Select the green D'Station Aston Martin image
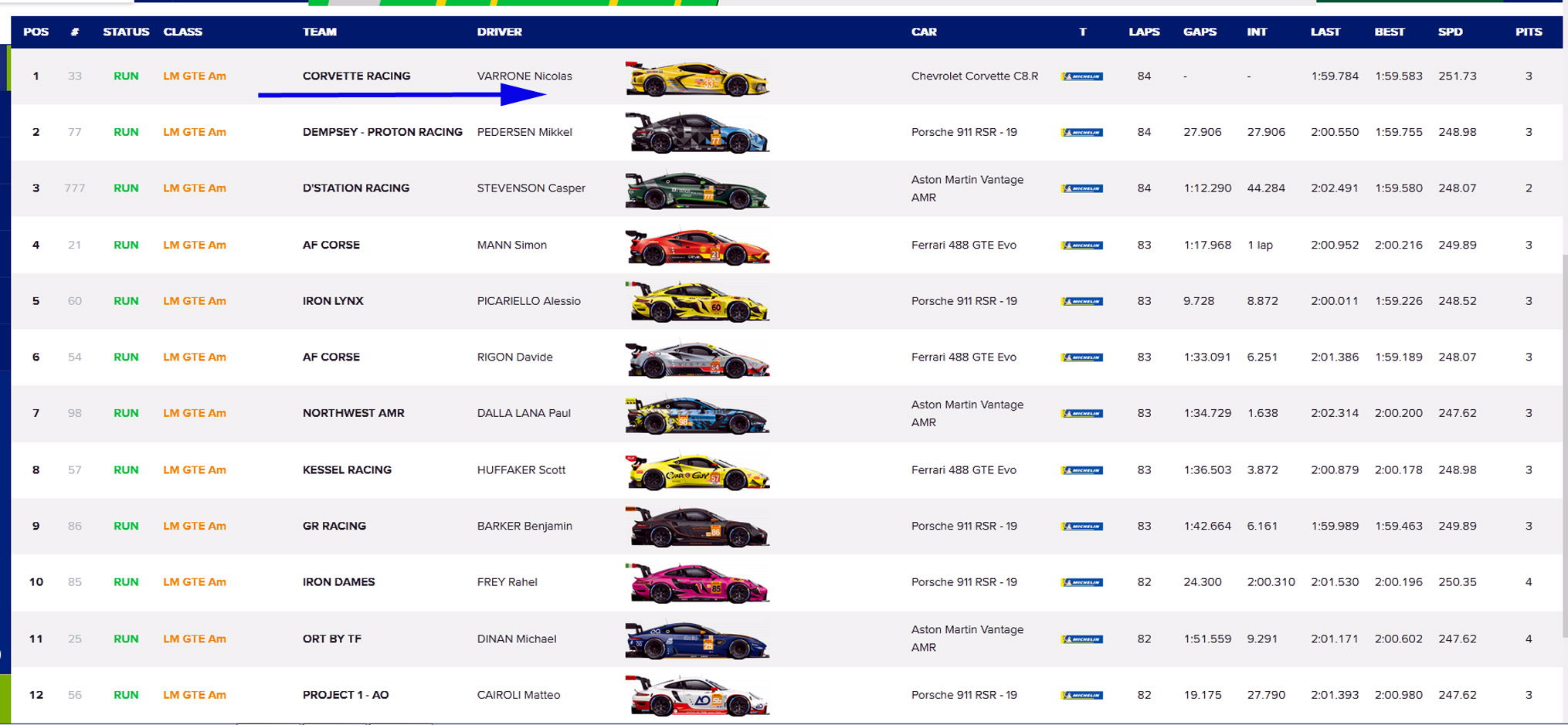 pyautogui.click(x=697, y=191)
